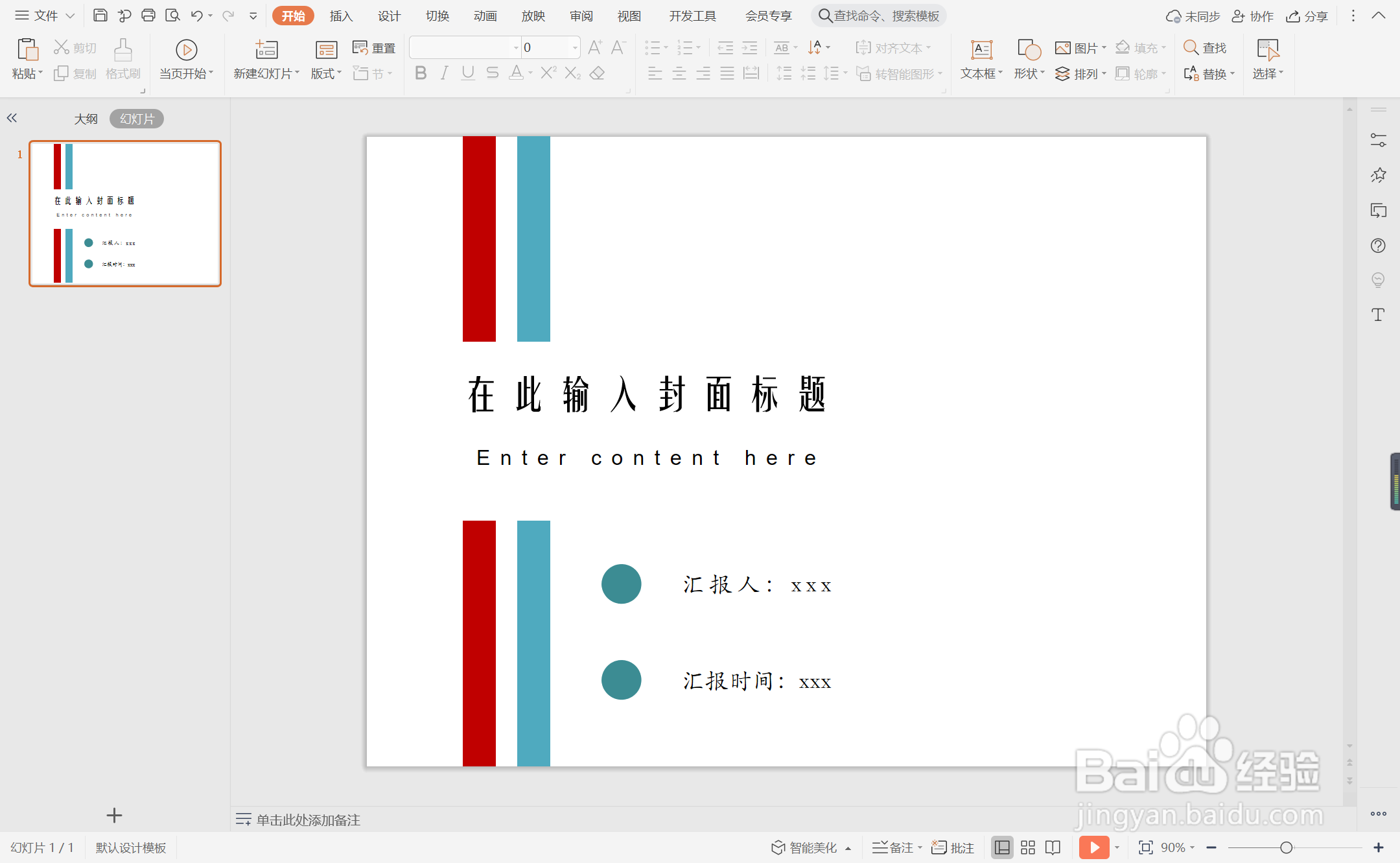Start slideshow from current page icon

click(x=186, y=50)
